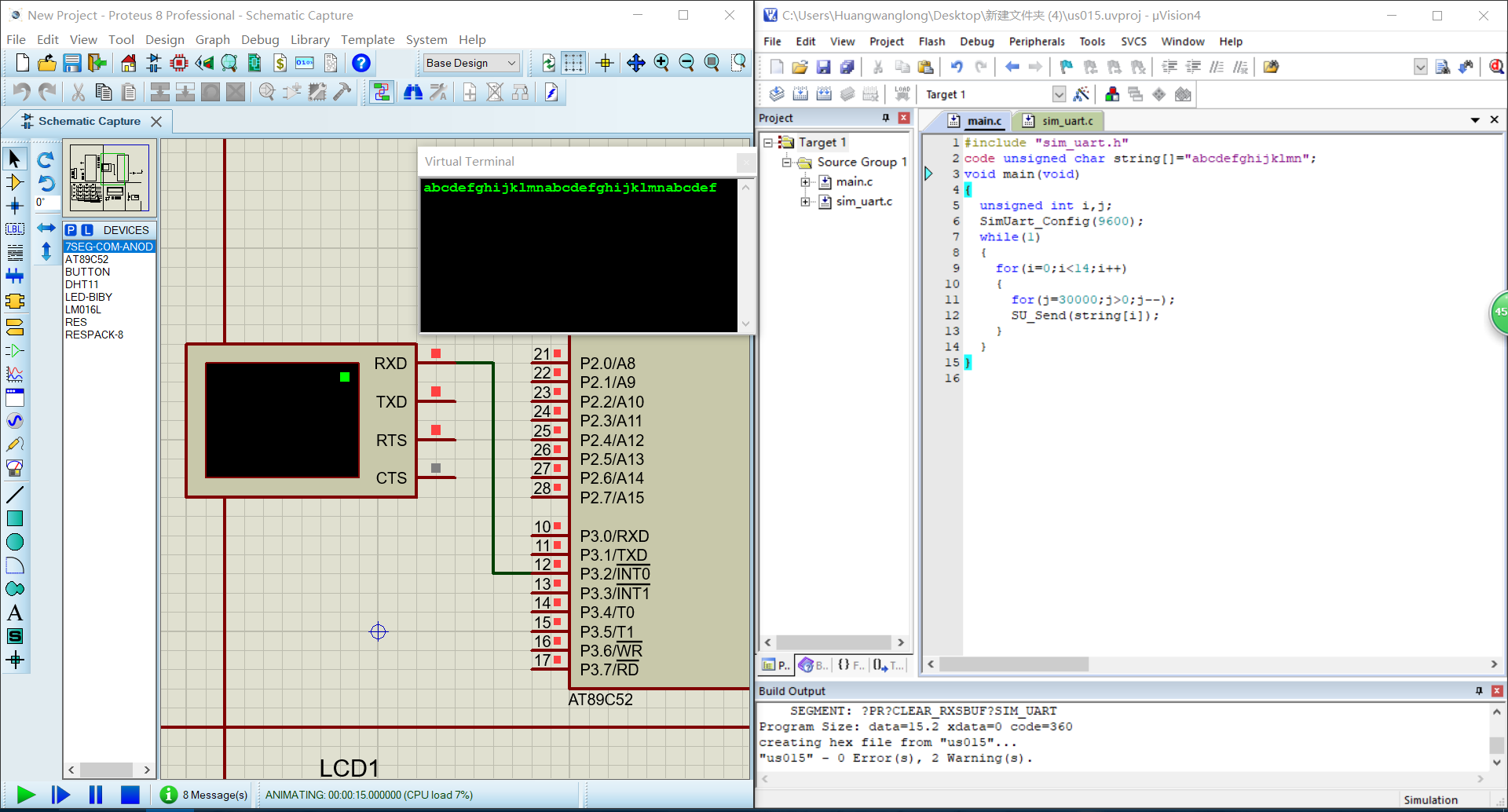The image size is (1508, 812).
Task: Click the L library button in DEVICES
Action: pyautogui.click(x=86, y=230)
